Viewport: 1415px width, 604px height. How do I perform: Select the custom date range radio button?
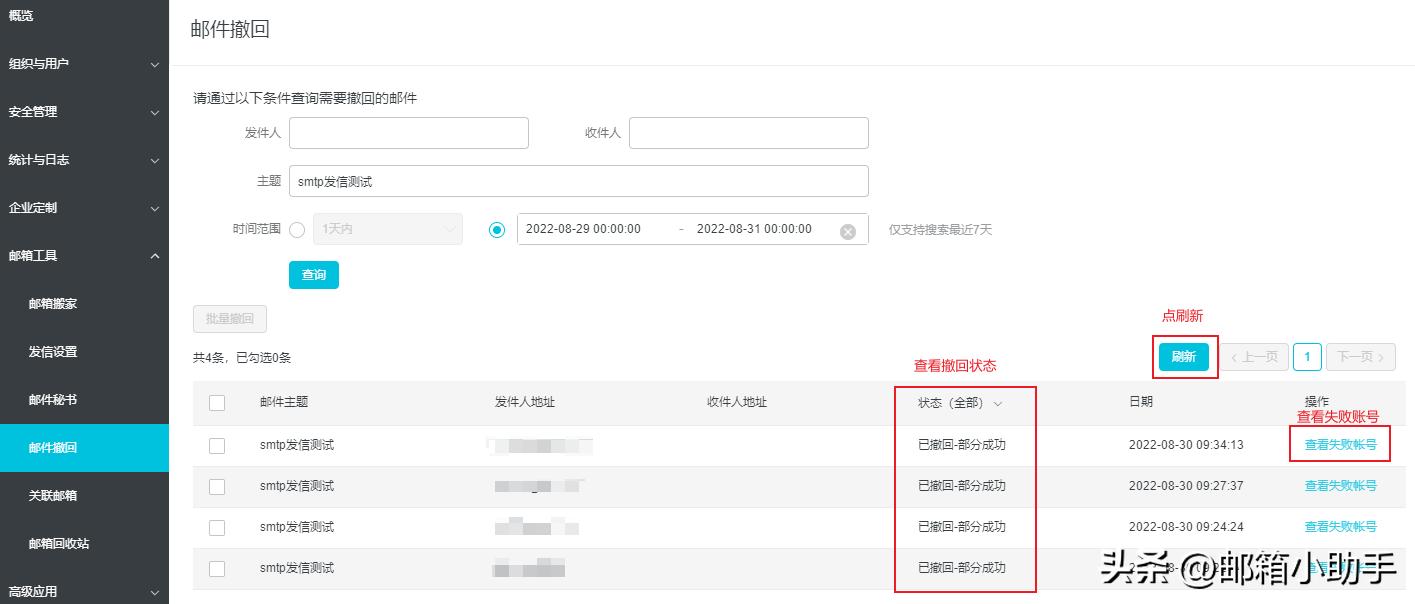point(498,229)
